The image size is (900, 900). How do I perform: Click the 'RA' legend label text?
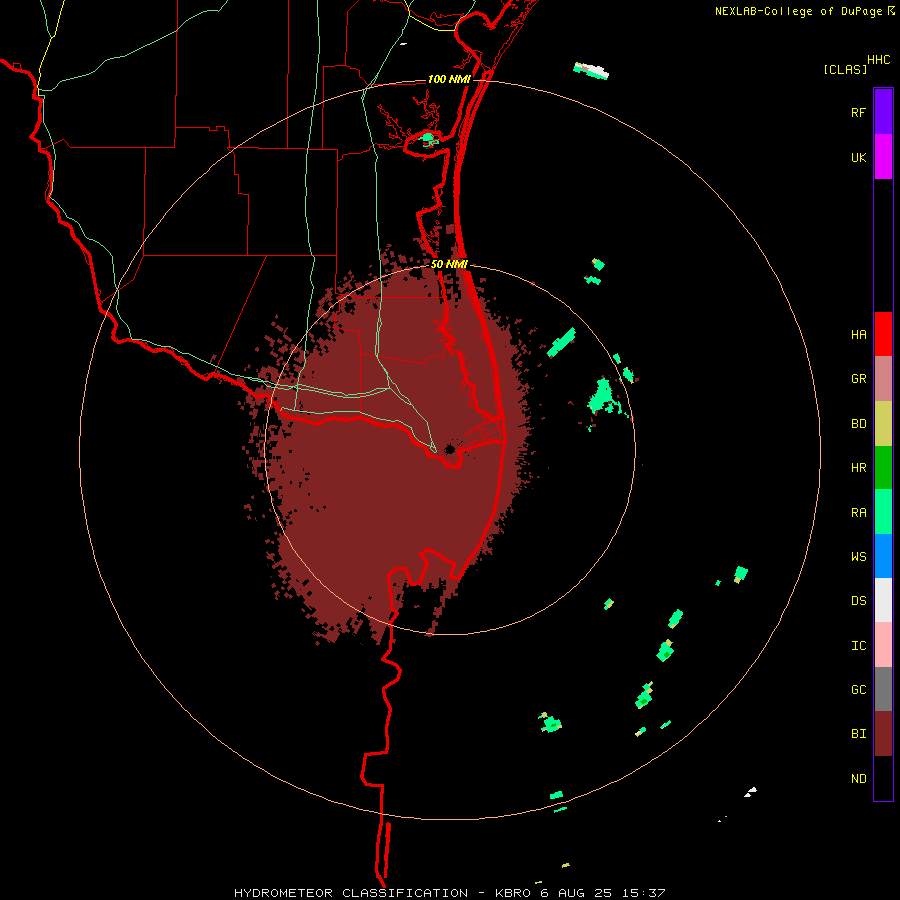tap(858, 513)
